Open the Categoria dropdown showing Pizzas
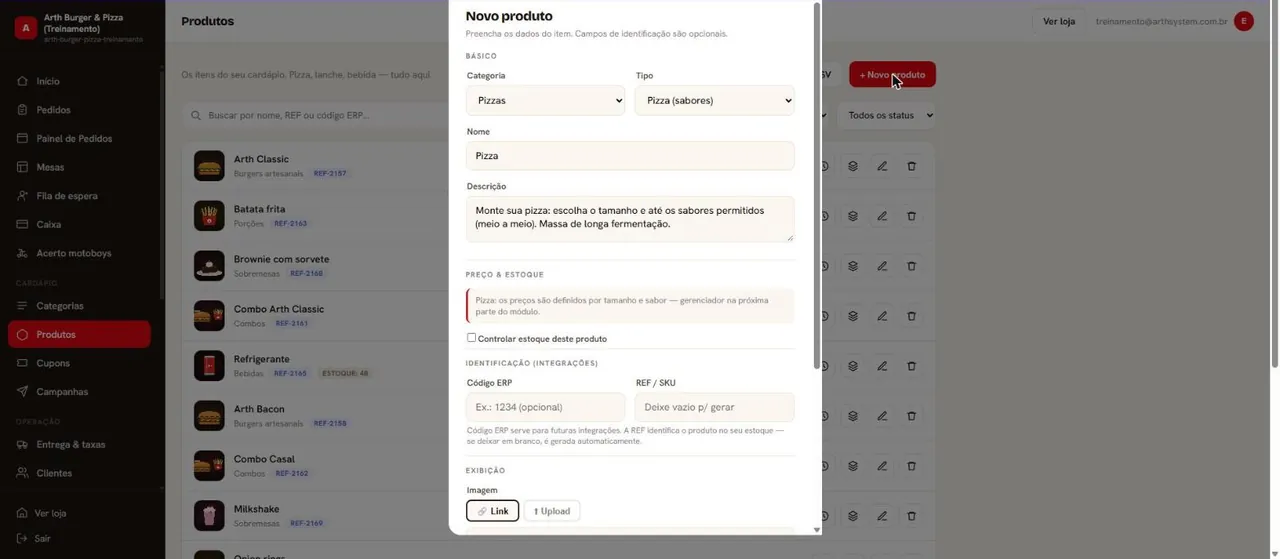This screenshot has height=559, width=1280. coord(546,100)
